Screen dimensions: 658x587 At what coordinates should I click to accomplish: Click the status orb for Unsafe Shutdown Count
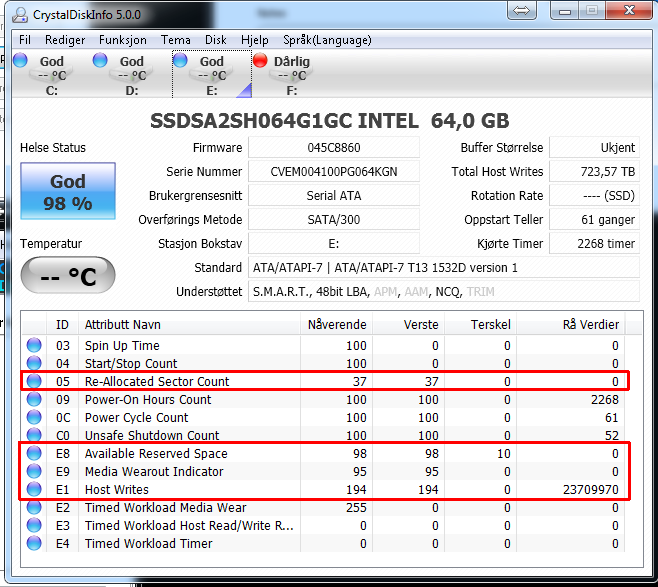point(34,435)
